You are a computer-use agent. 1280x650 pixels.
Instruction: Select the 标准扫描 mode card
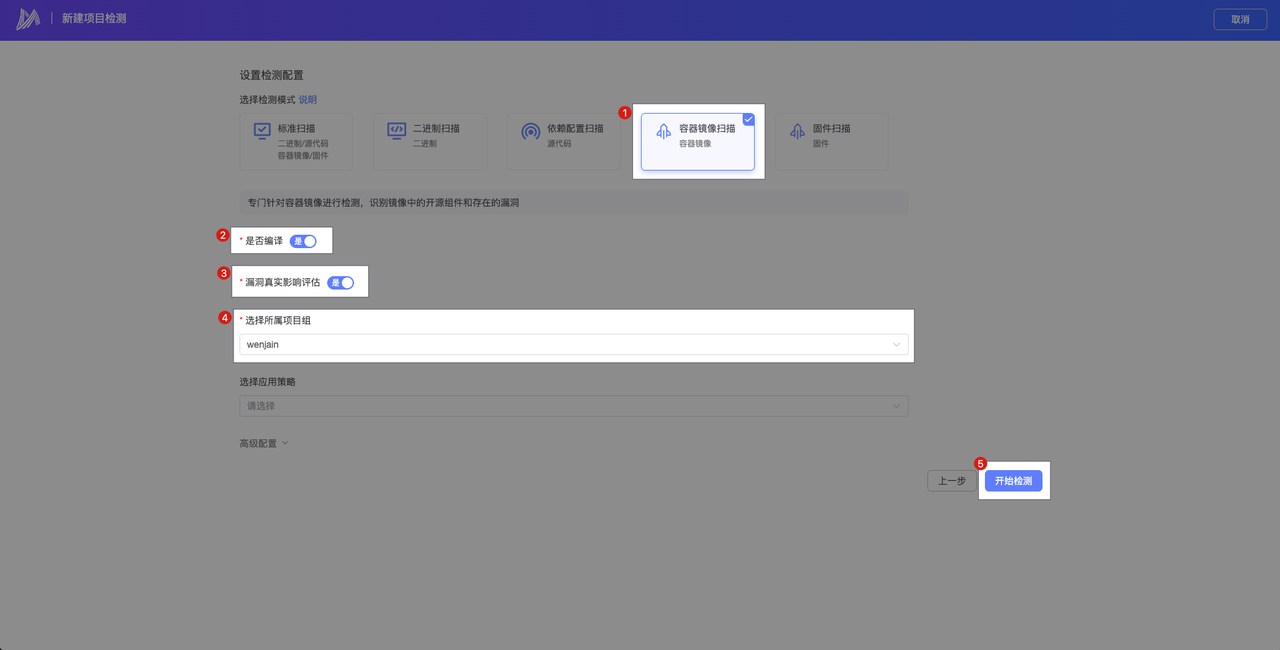(x=296, y=141)
